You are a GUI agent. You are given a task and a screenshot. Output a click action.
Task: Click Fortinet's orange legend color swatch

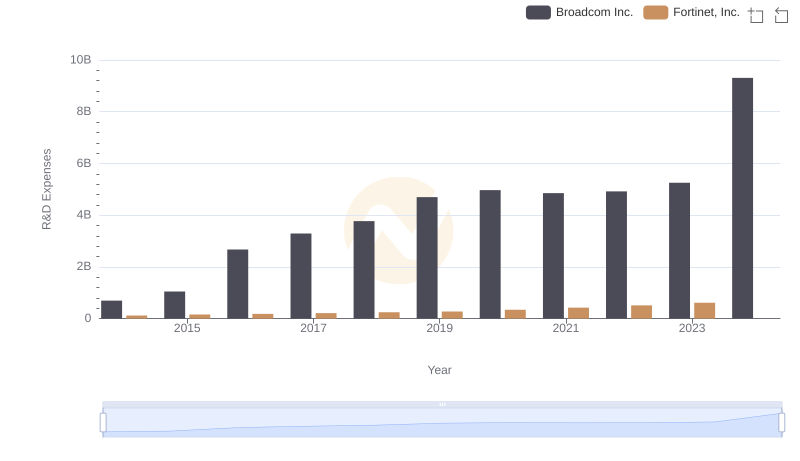pyautogui.click(x=656, y=12)
